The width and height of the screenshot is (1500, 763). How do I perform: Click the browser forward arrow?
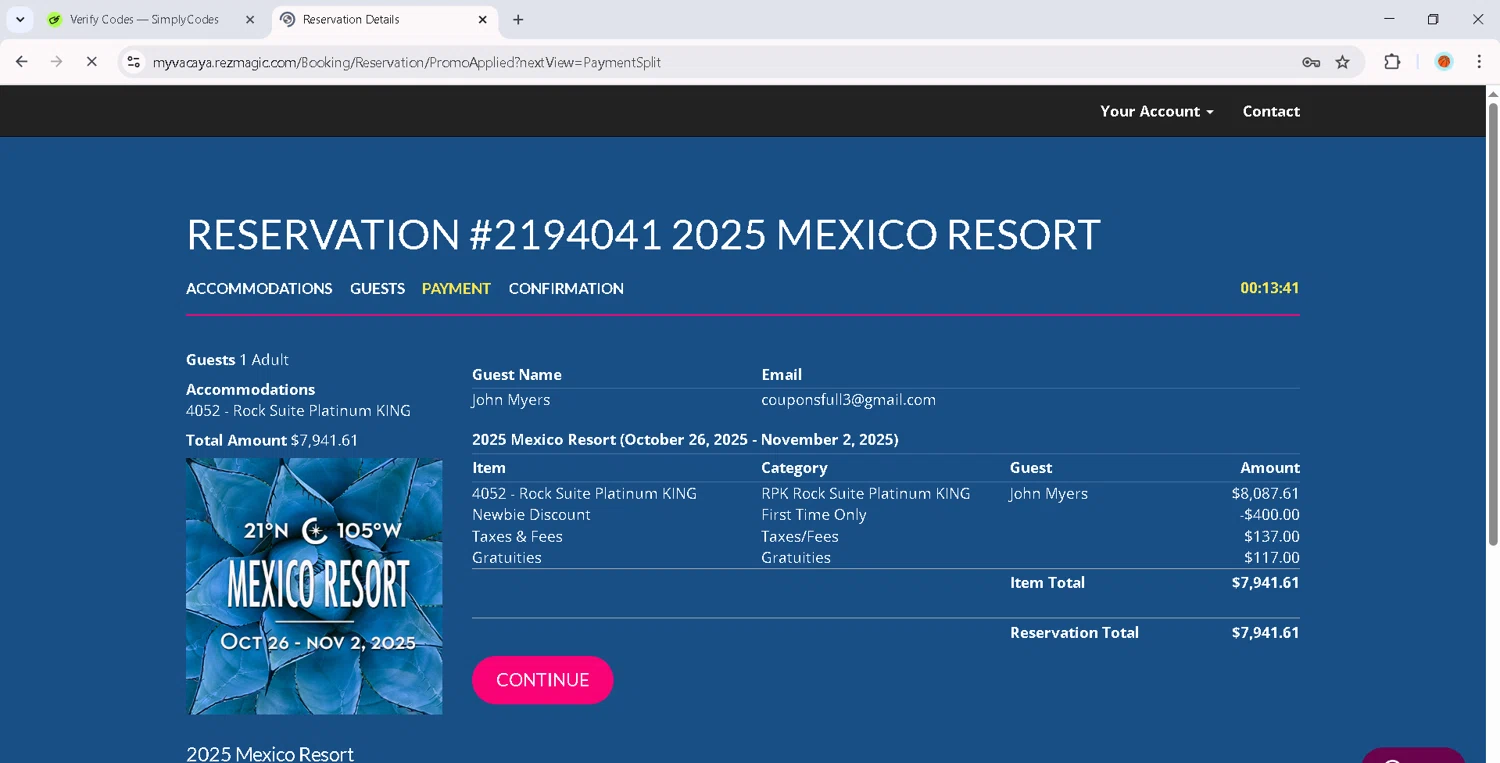[x=57, y=62]
